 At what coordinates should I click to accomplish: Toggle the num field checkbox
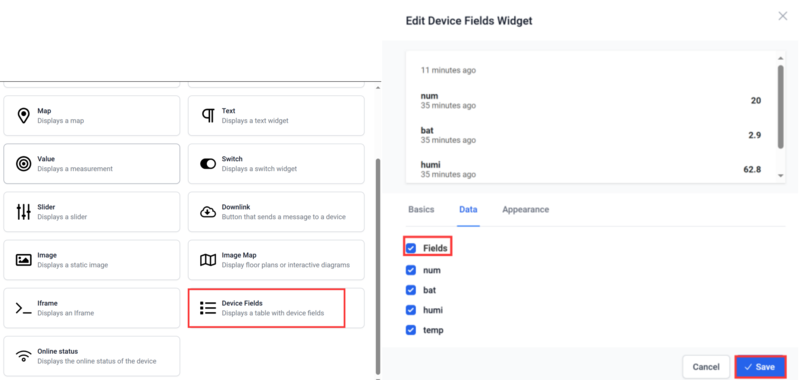point(411,270)
